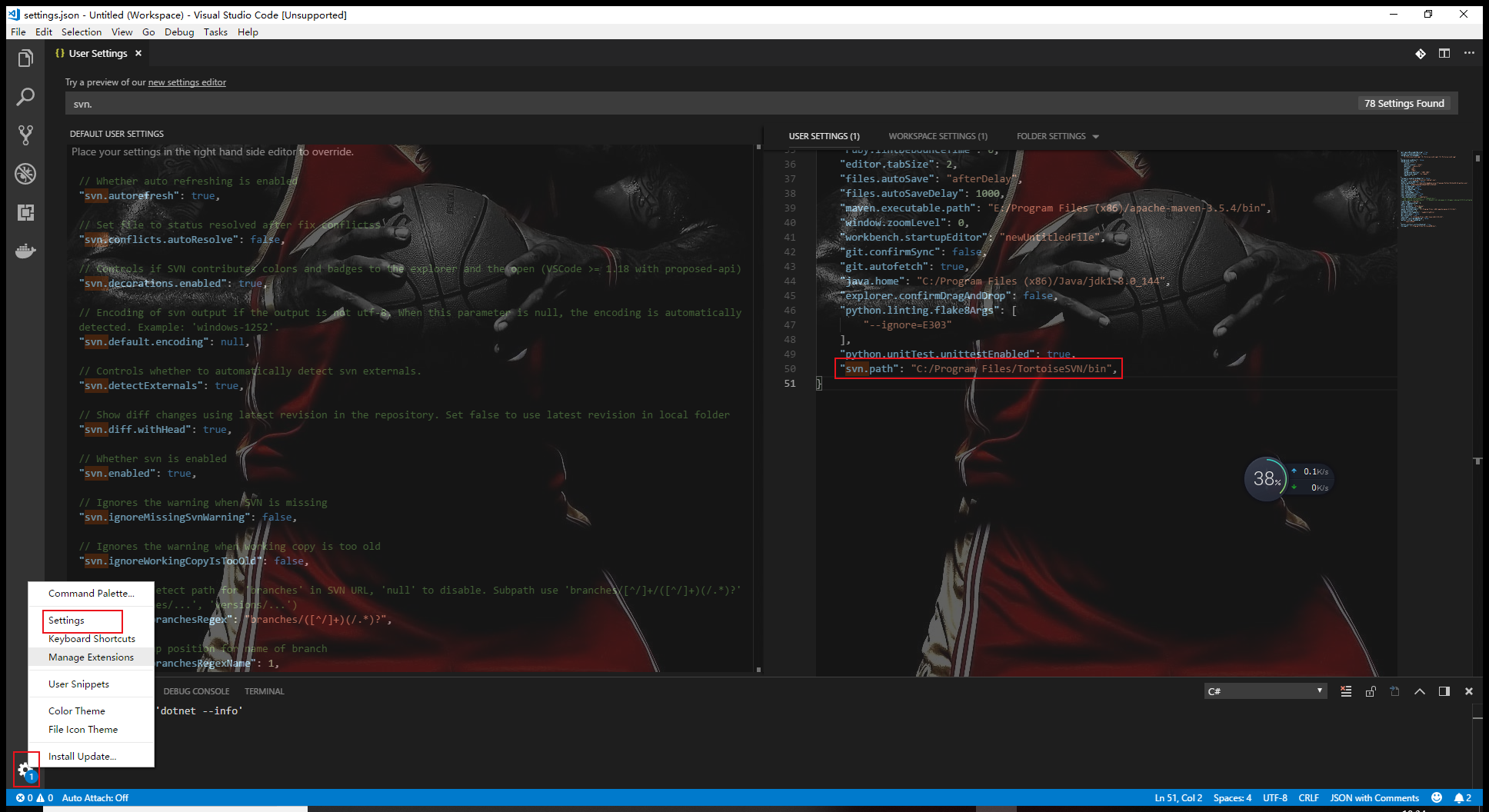Click the diamond icon in the editor title bar
1489x812 pixels.
[1421, 53]
